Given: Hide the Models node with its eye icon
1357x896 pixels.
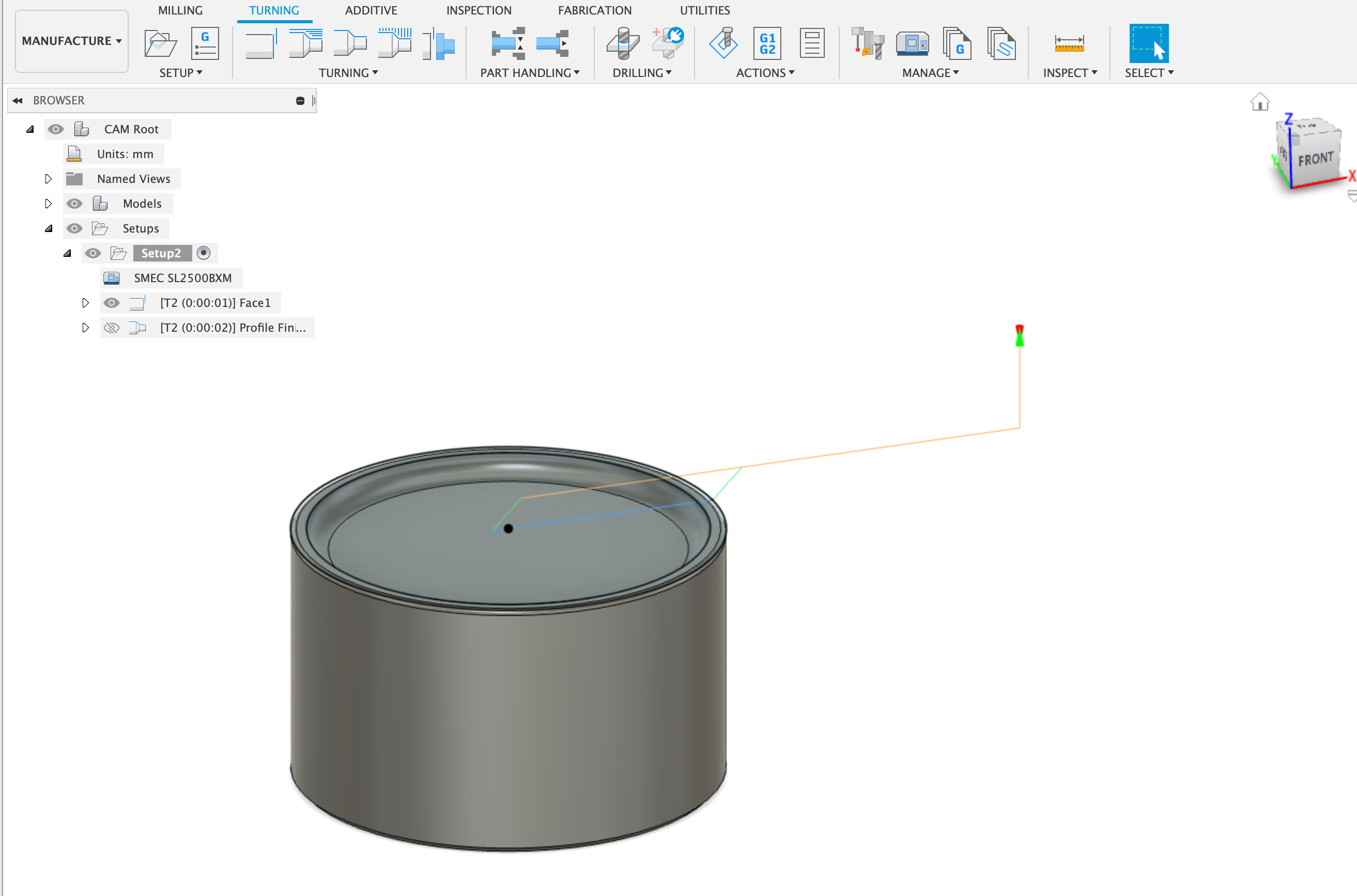Looking at the screenshot, I should tap(74, 203).
